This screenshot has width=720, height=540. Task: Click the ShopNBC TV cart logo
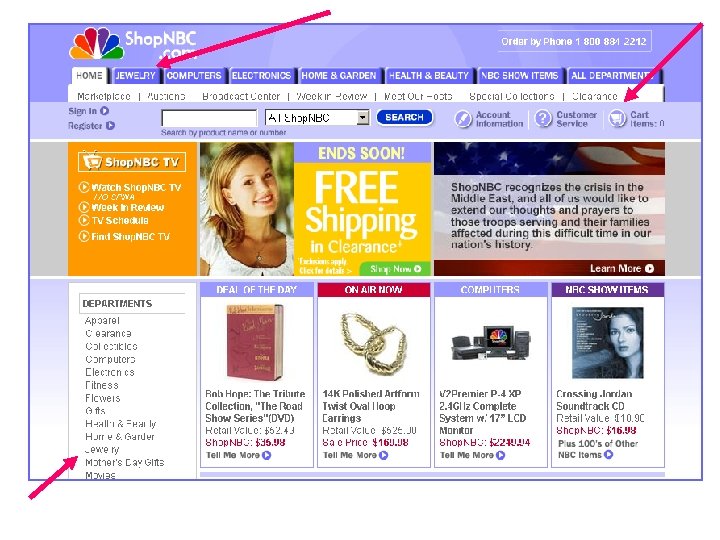(x=132, y=162)
